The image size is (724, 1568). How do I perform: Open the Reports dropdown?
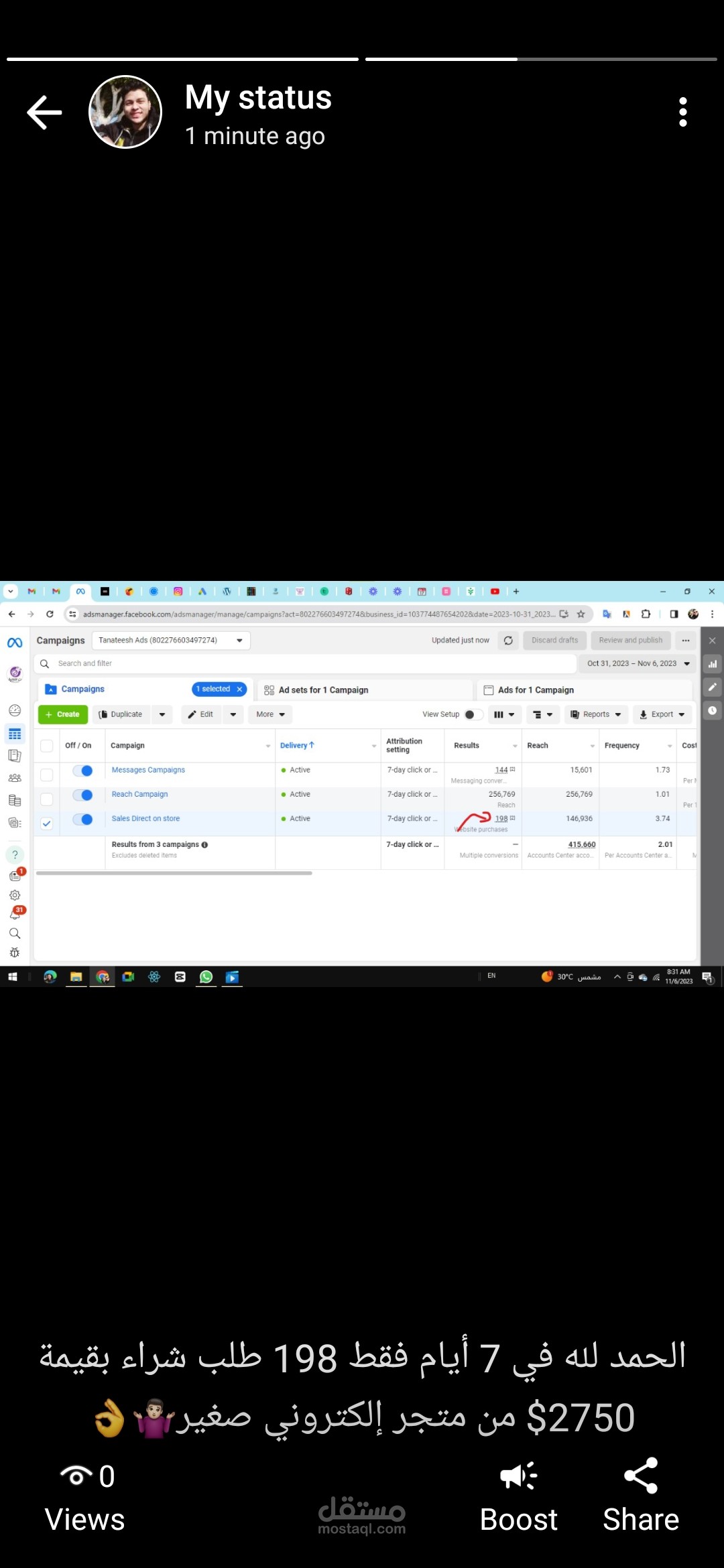[x=596, y=714]
